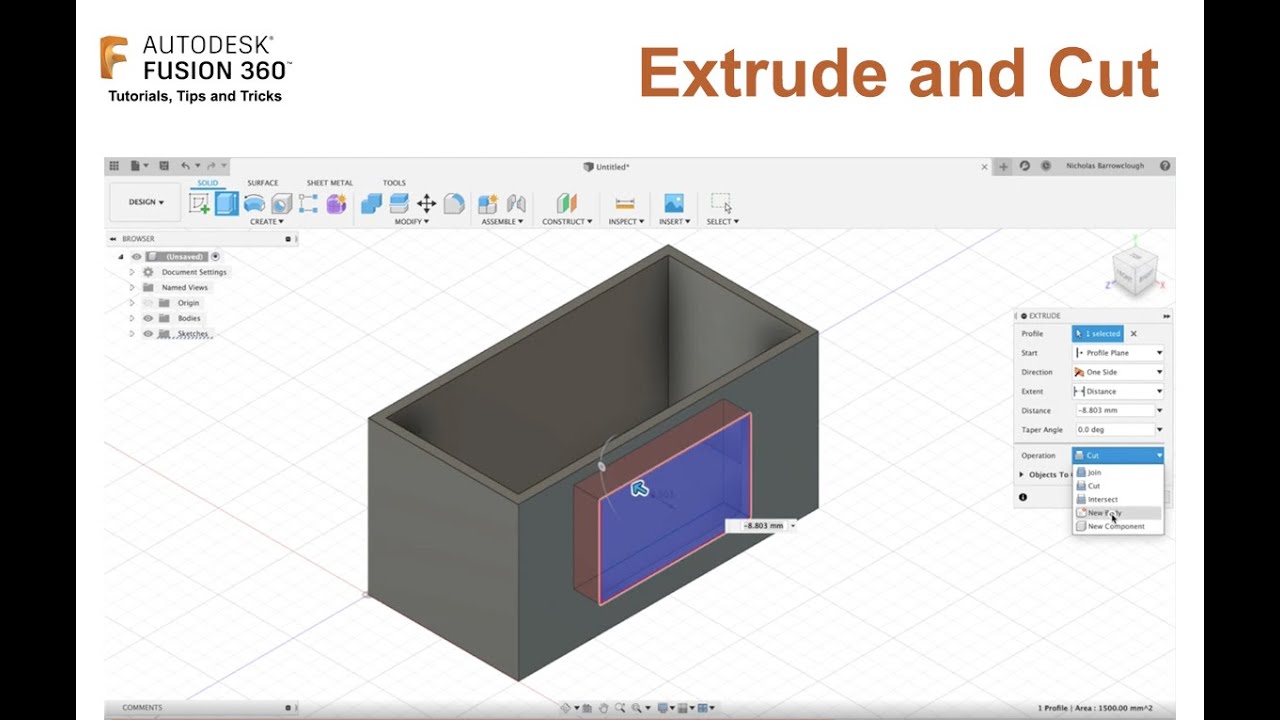The height and width of the screenshot is (720, 1280).
Task: Activate the Unsaved component radio button
Action: [x=215, y=257]
